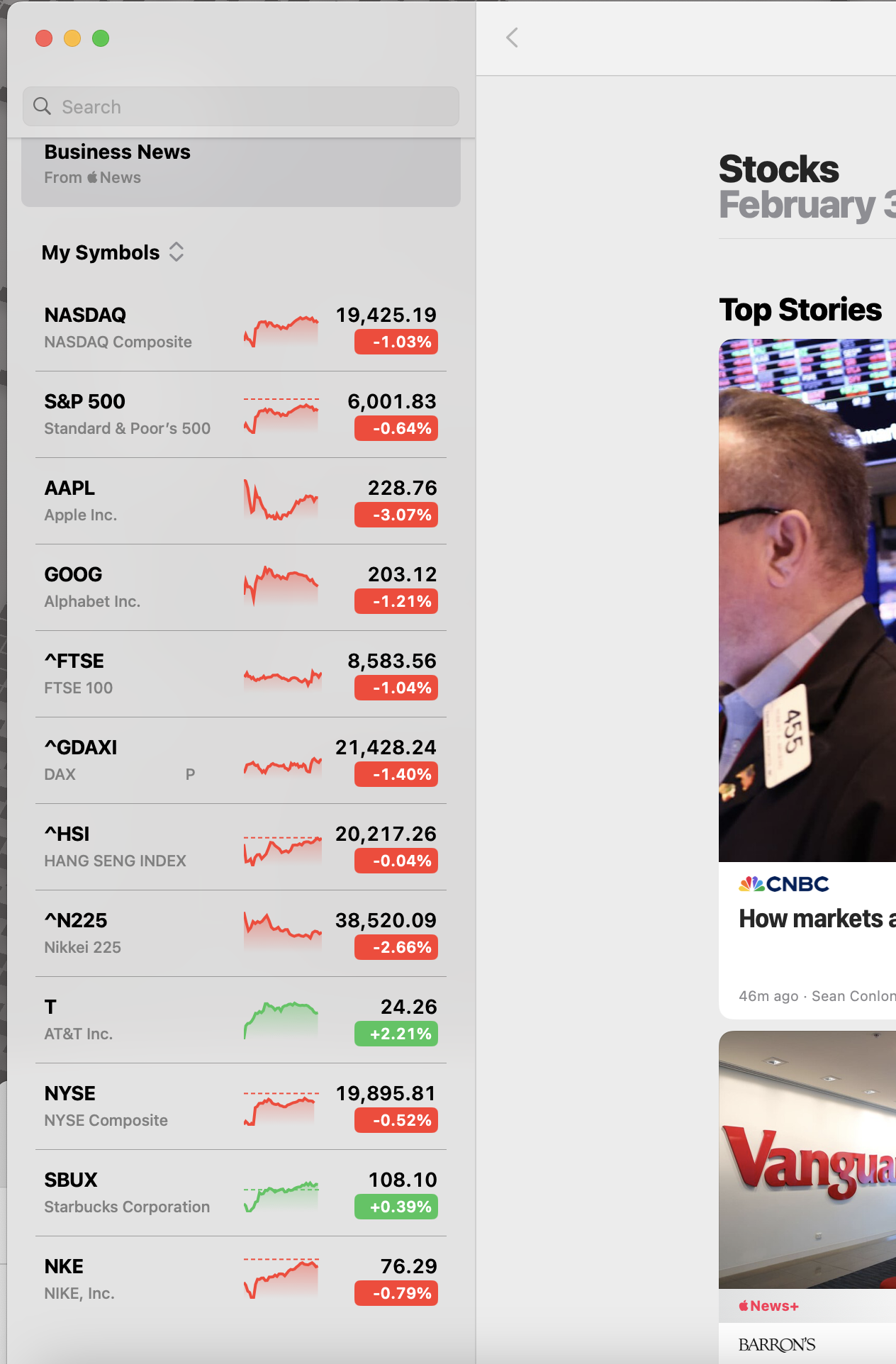
Task: Click the green +2.21% badge for AT&T
Action: coord(396,1034)
